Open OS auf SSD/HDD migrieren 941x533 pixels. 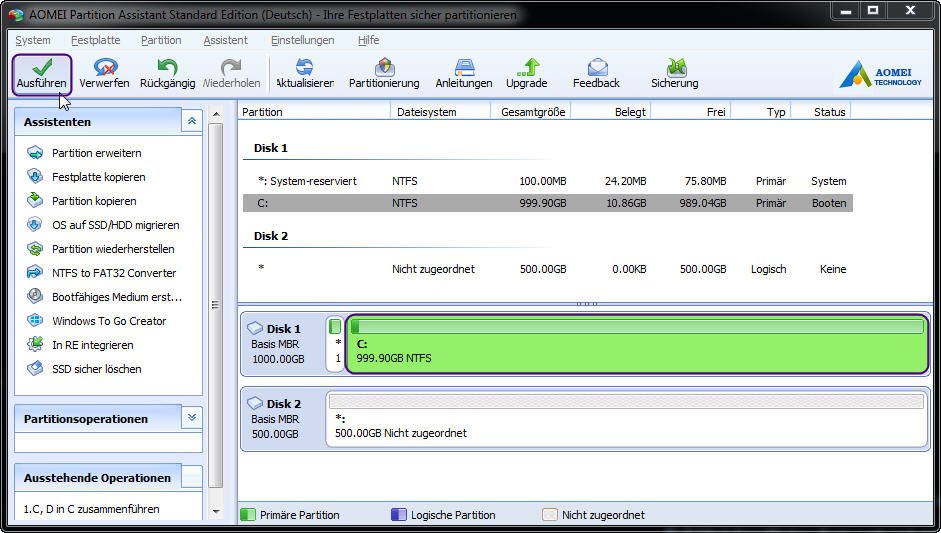point(115,225)
